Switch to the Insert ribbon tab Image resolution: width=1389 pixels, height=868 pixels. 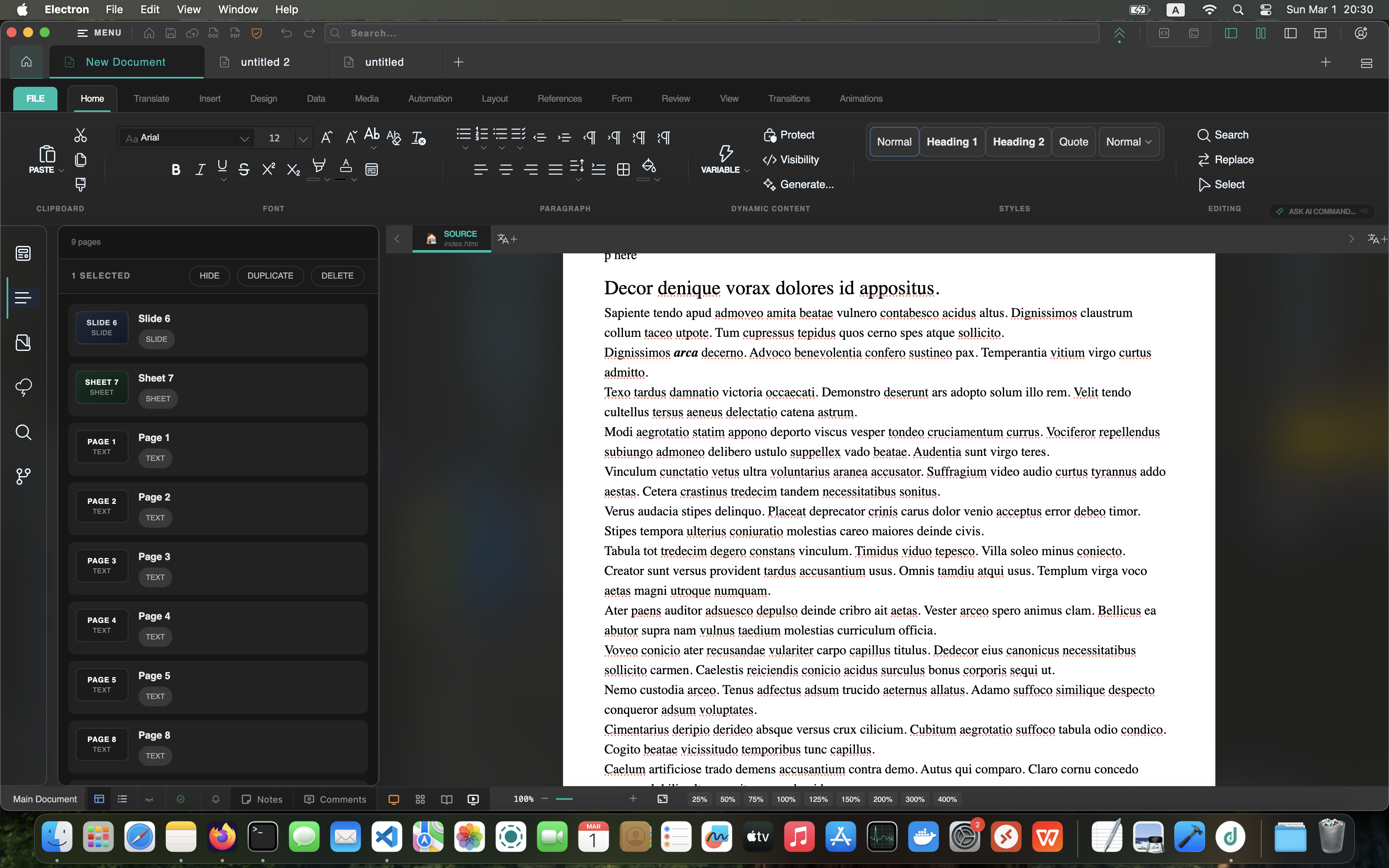click(210, 99)
